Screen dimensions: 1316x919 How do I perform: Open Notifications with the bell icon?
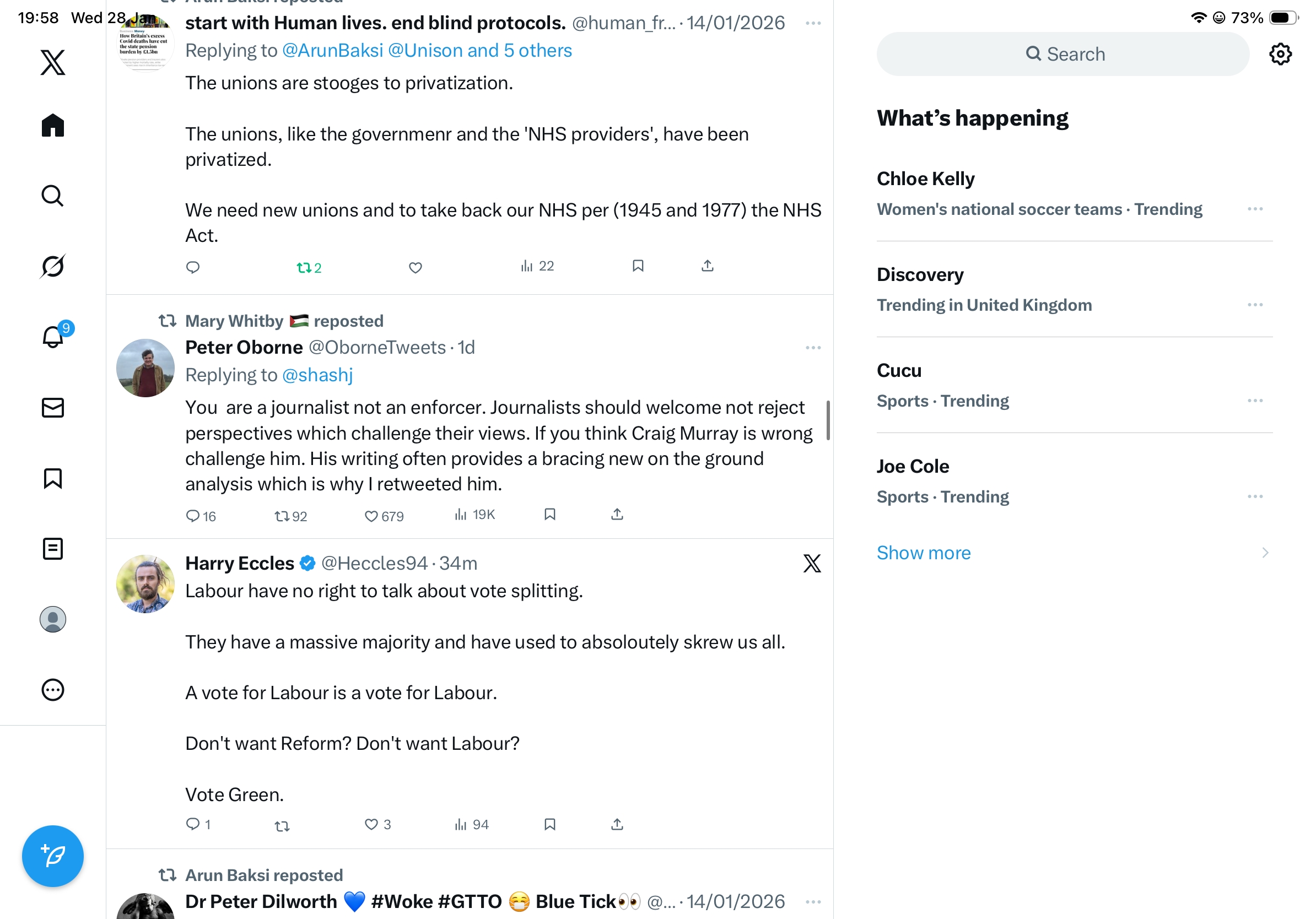pos(53,337)
